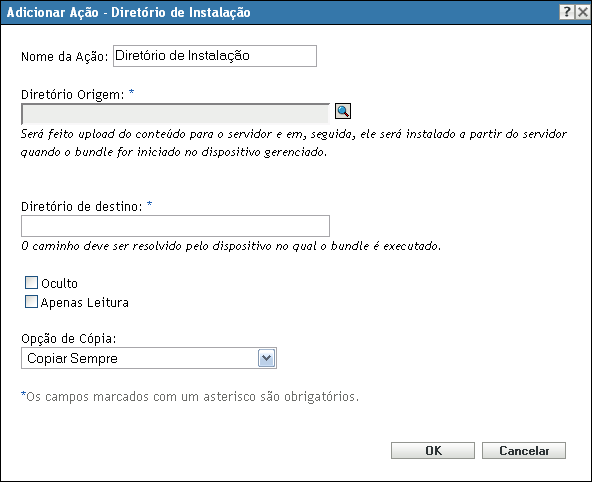The height and width of the screenshot is (482, 592).
Task: Click the required fields asterisk note
Action: pyautogui.click(x=190, y=397)
